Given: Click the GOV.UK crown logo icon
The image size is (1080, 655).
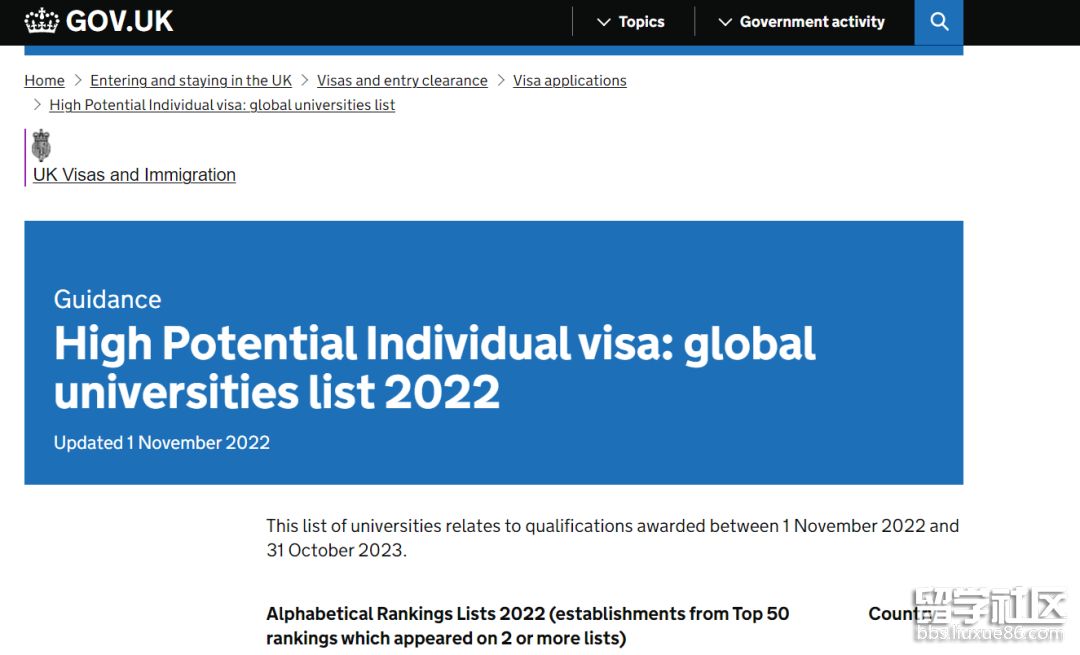Looking at the screenshot, I should point(42,21).
